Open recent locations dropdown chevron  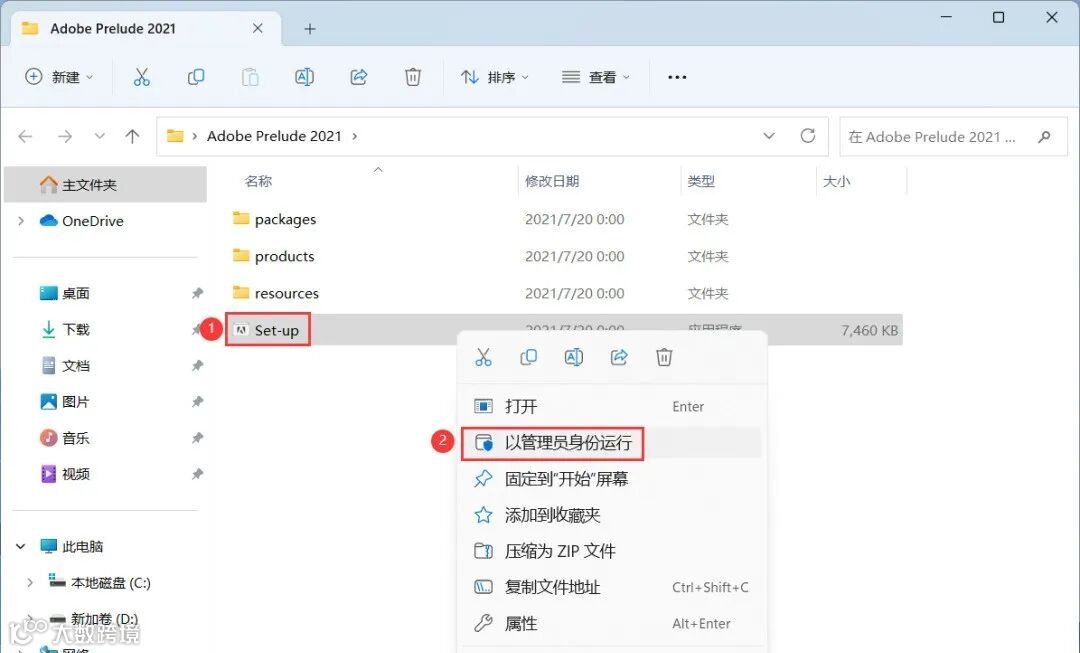[x=100, y=136]
